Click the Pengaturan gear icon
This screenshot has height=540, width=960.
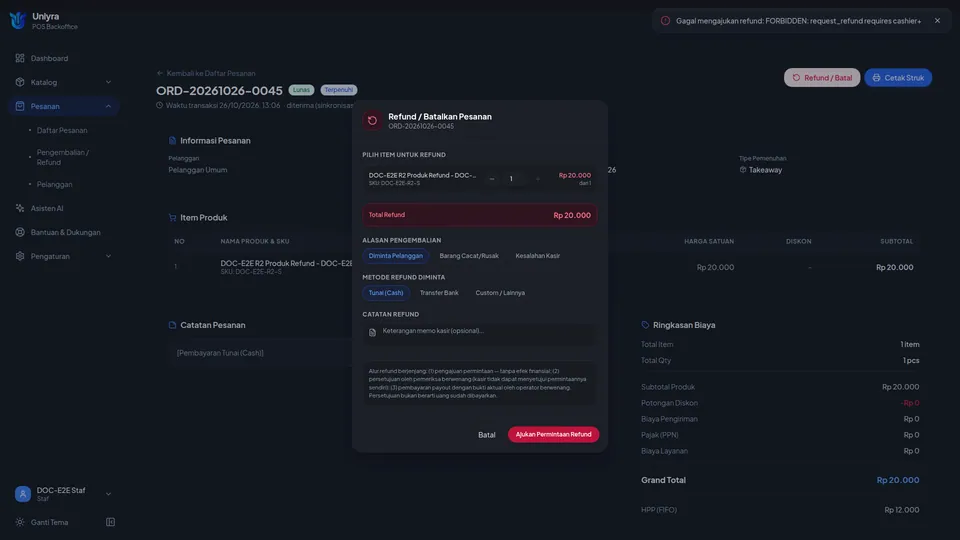click(20, 256)
